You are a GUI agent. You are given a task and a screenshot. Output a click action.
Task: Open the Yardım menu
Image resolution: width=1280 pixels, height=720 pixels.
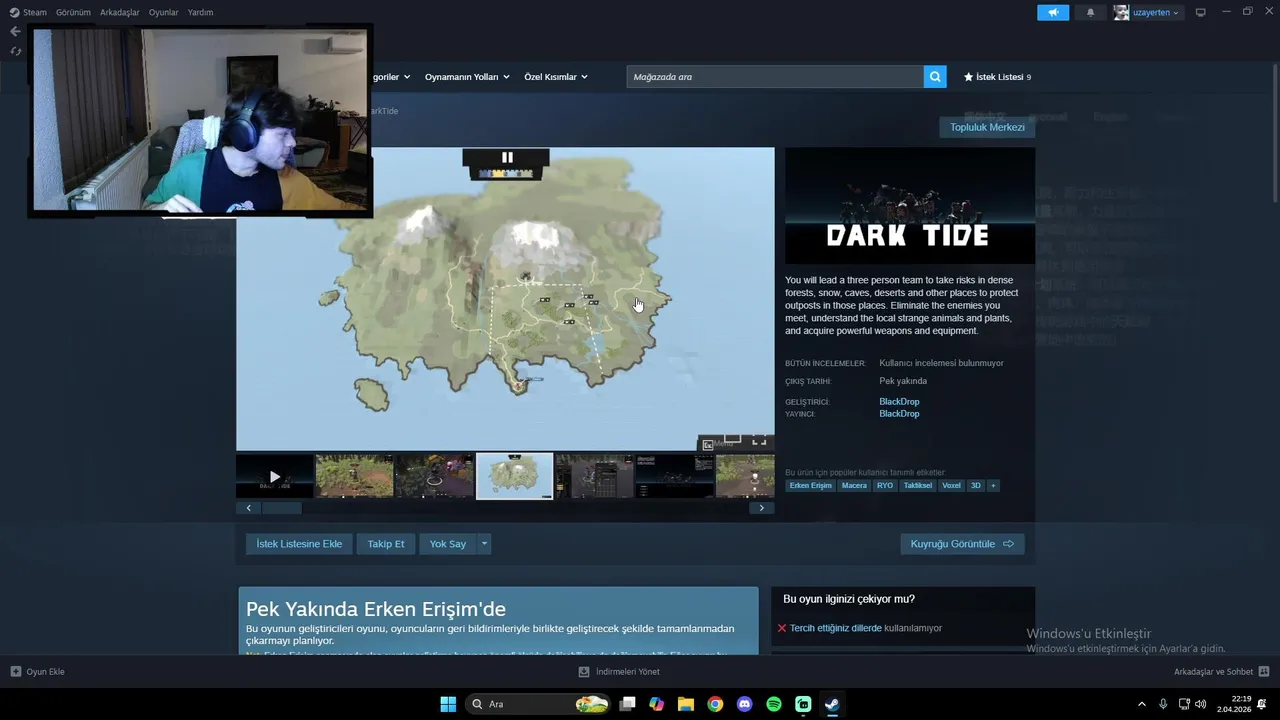200,12
